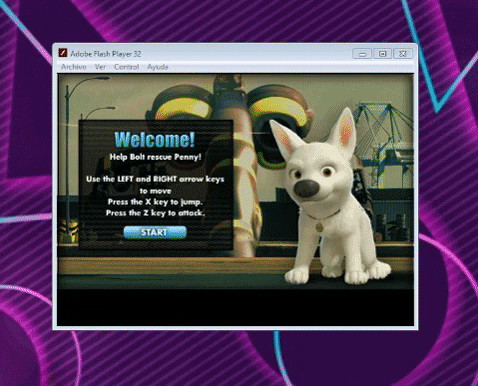
Task: Click the blue START button
Action: (155, 232)
